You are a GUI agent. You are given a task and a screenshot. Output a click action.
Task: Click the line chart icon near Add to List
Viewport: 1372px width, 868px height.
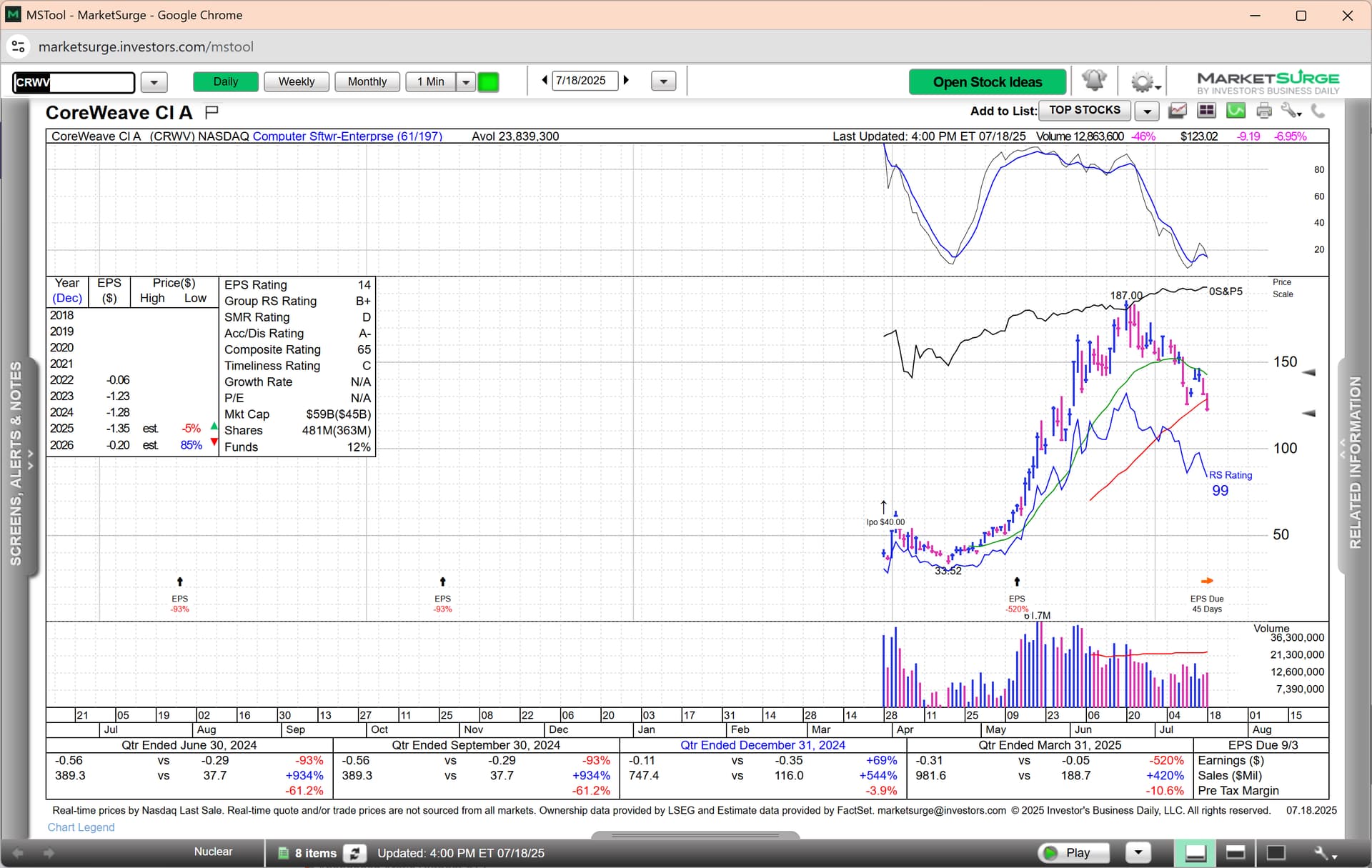[x=1177, y=111]
